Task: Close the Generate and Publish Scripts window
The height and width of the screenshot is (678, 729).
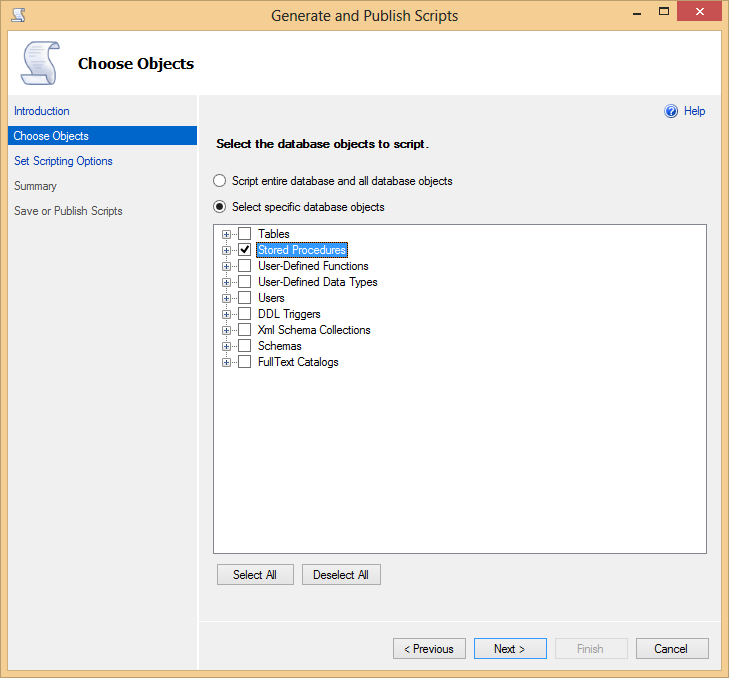Action: 699,12
